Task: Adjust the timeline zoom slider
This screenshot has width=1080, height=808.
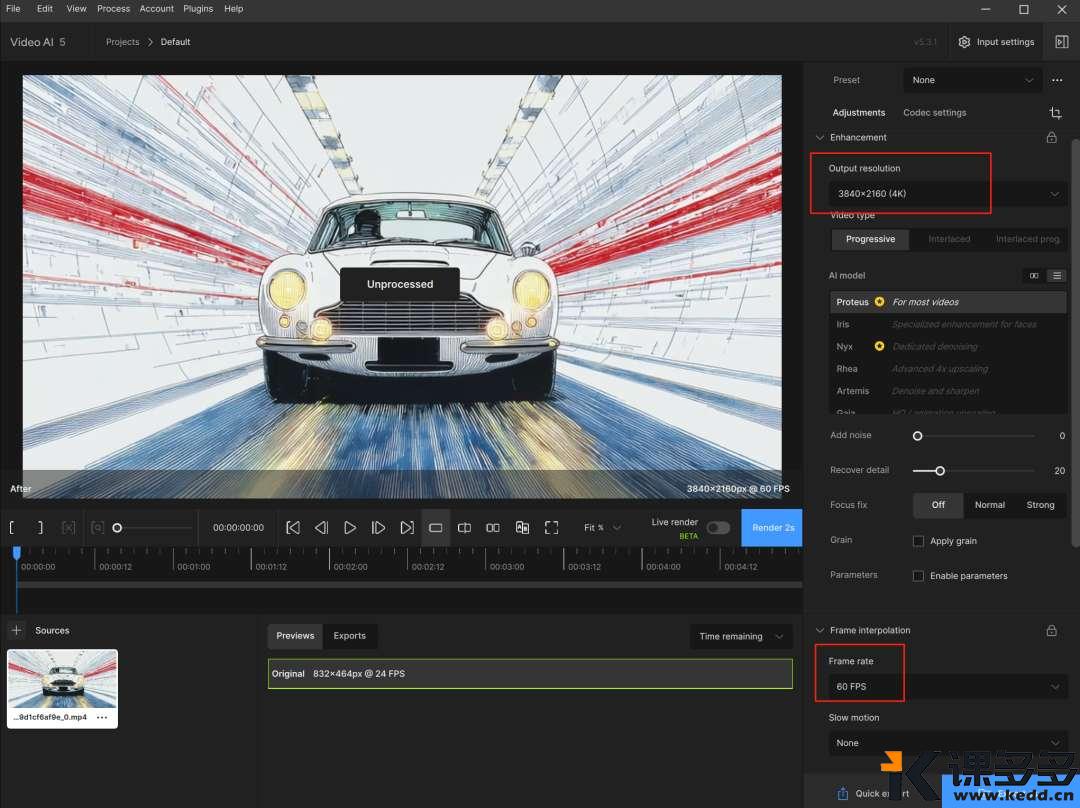Action: tap(117, 528)
